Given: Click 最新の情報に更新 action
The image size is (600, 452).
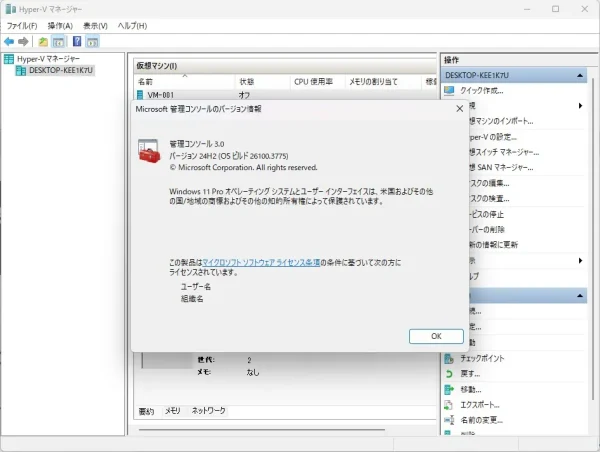Looking at the screenshot, I should (494, 245).
